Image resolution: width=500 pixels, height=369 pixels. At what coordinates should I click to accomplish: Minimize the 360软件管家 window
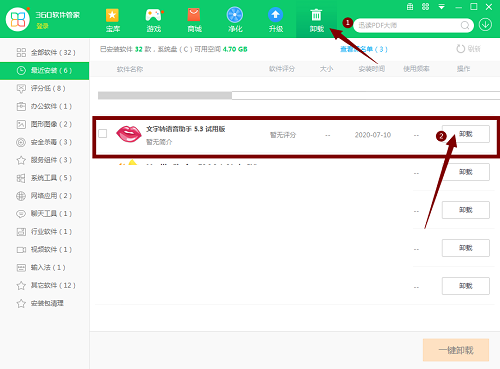pos(459,7)
